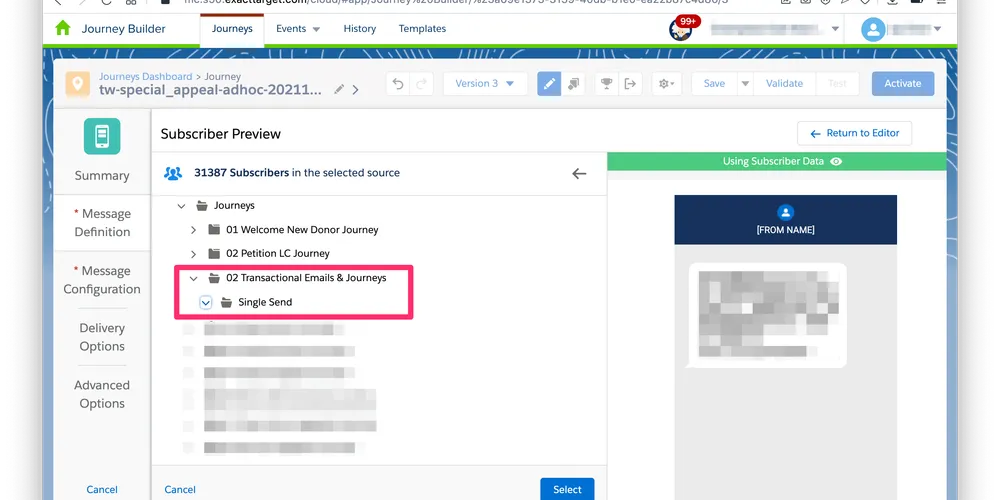
Task: Cancel the subscriber selection panel
Action: pyautogui.click(x=180, y=490)
